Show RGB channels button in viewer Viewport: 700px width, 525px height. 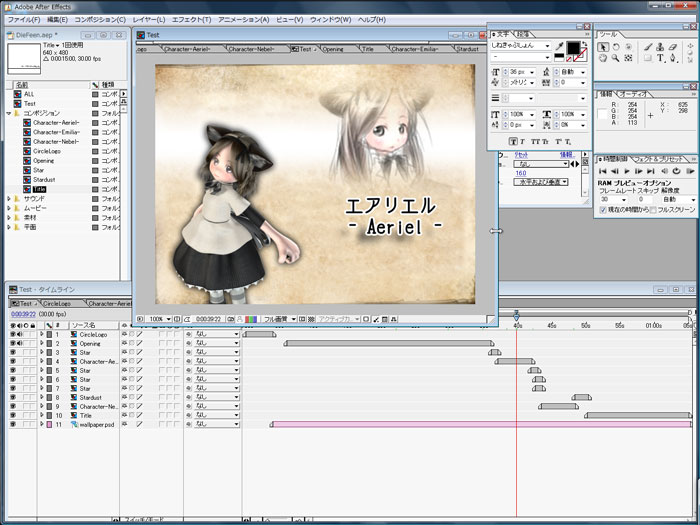pos(251,319)
